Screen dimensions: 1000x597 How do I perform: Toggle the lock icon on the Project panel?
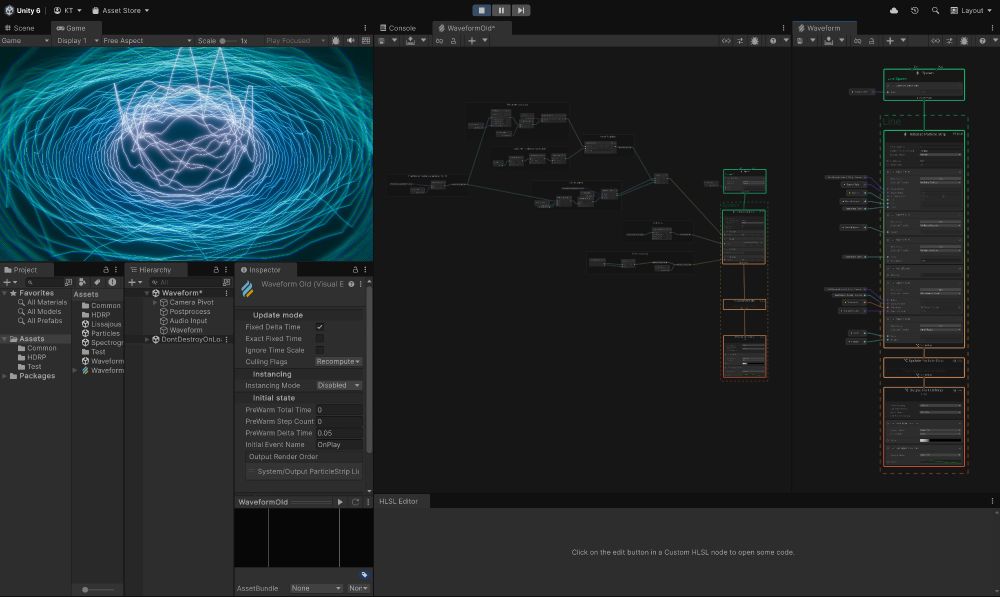pyautogui.click(x=106, y=270)
